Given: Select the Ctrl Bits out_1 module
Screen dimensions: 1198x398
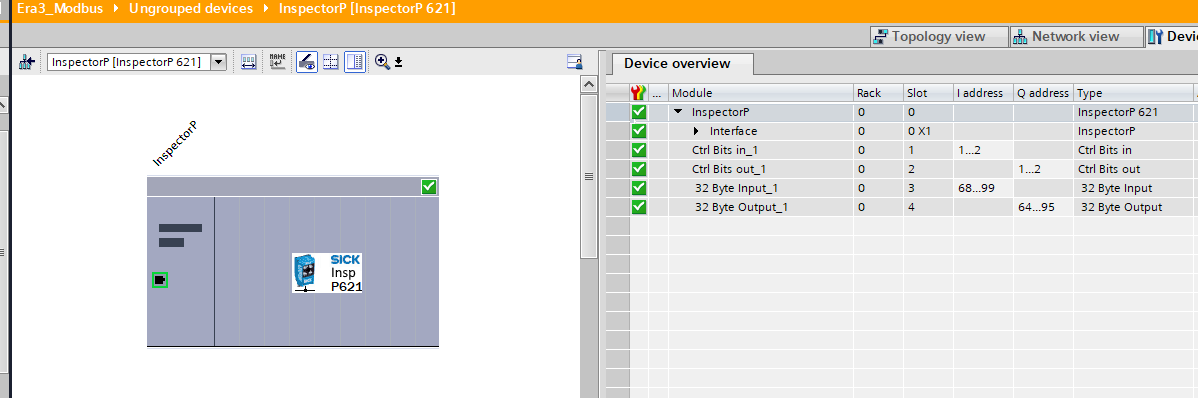Looking at the screenshot, I should [728, 170].
